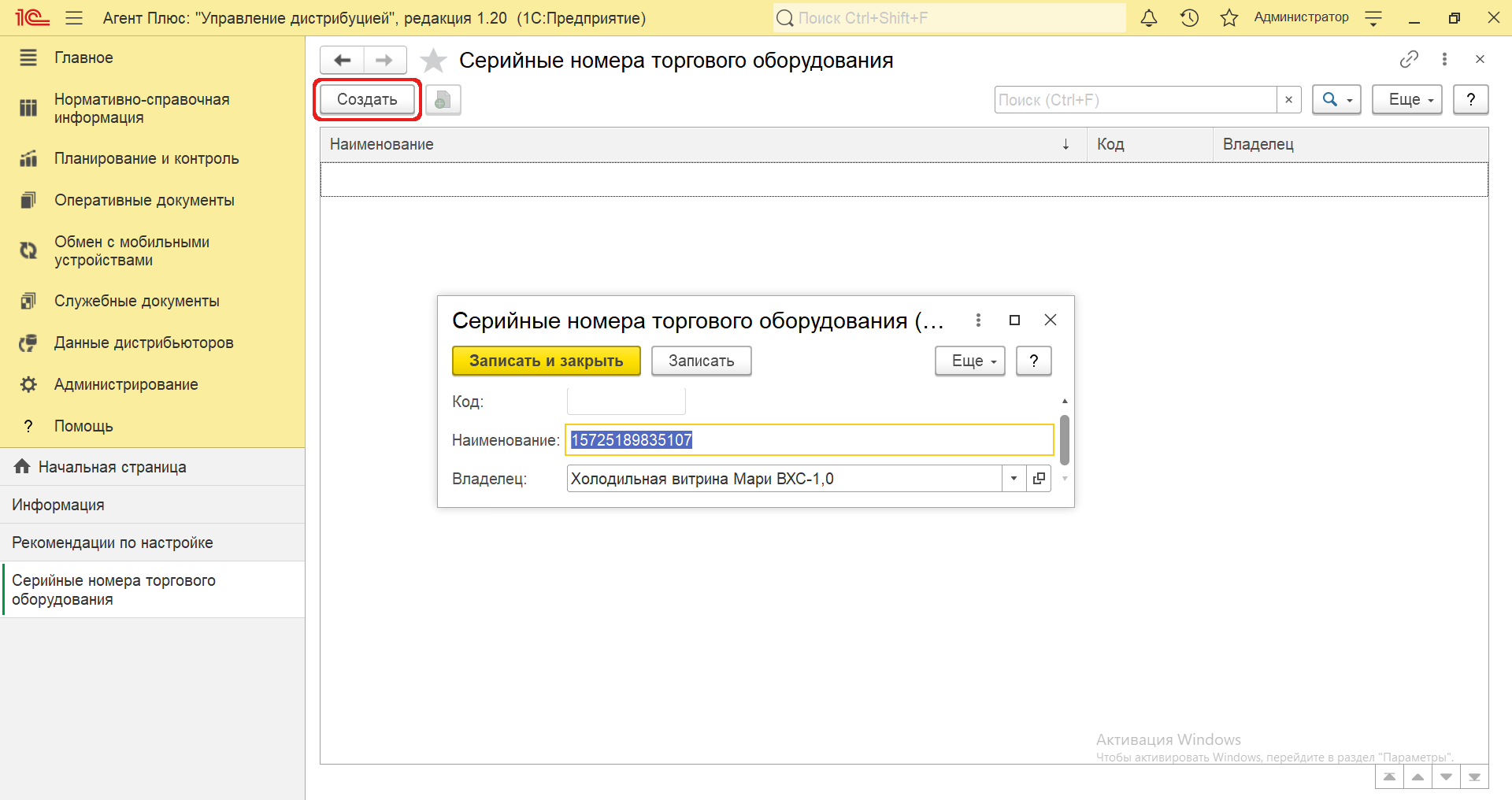Open dialog three-dots menu icon

(x=978, y=320)
